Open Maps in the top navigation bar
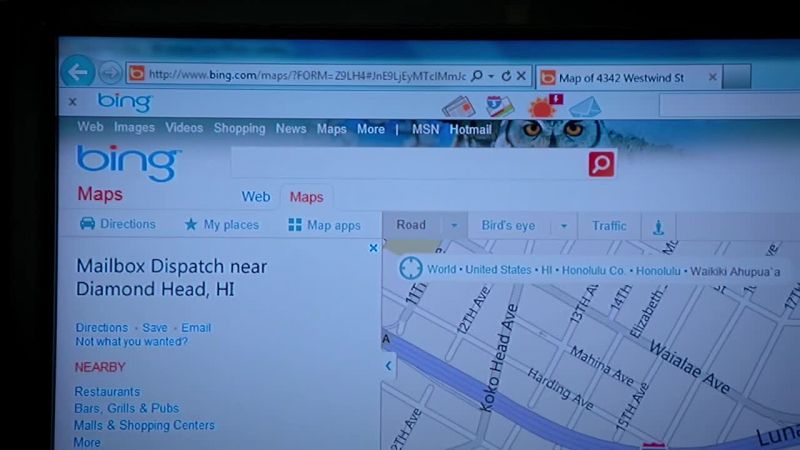This screenshot has height=450, width=800. click(x=332, y=129)
